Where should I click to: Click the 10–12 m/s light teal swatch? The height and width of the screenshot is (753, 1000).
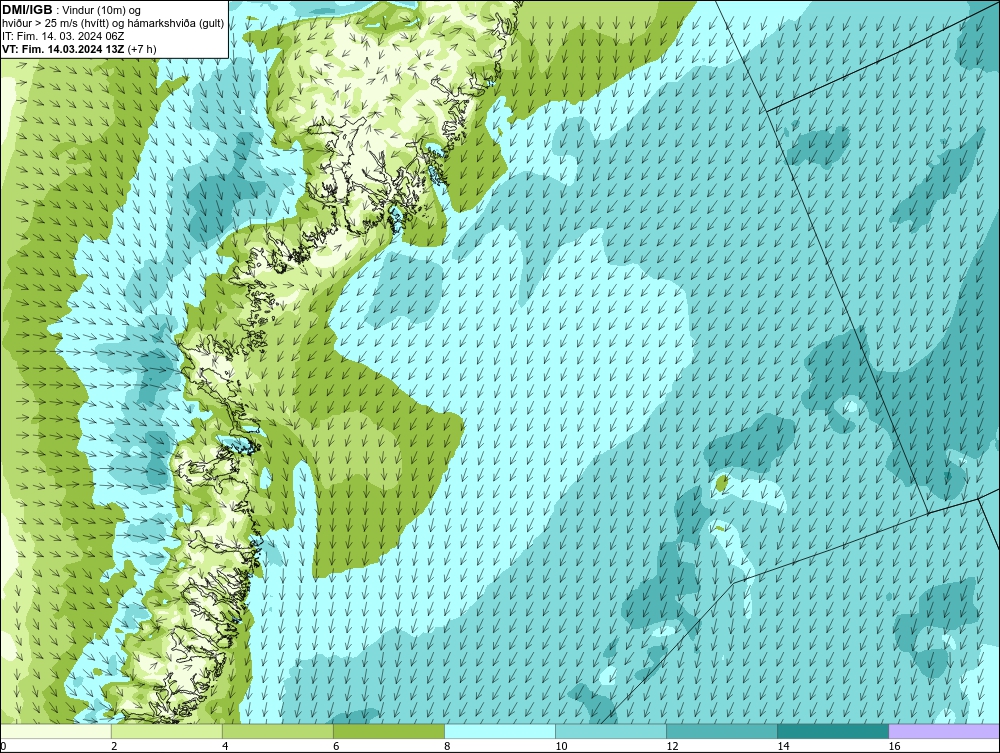pos(611,731)
